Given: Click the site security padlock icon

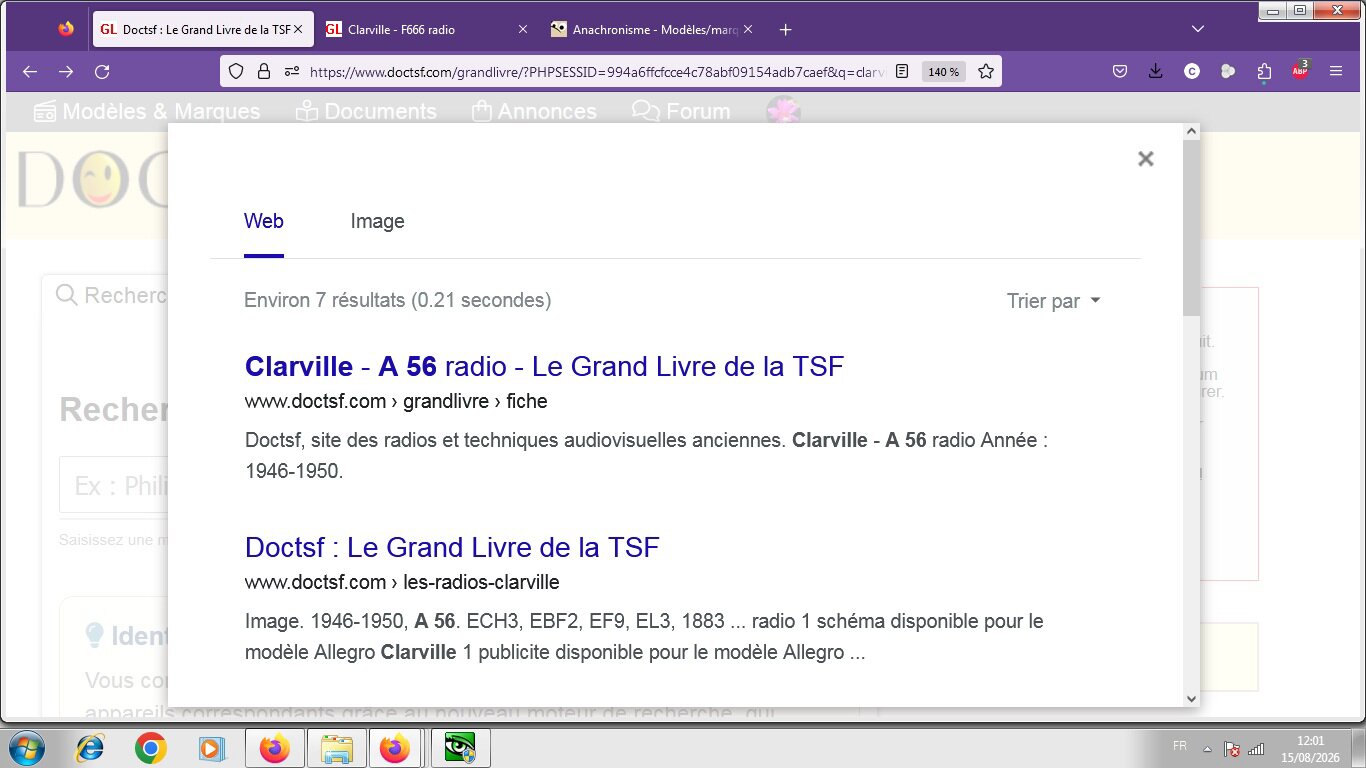Looking at the screenshot, I should point(264,71).
